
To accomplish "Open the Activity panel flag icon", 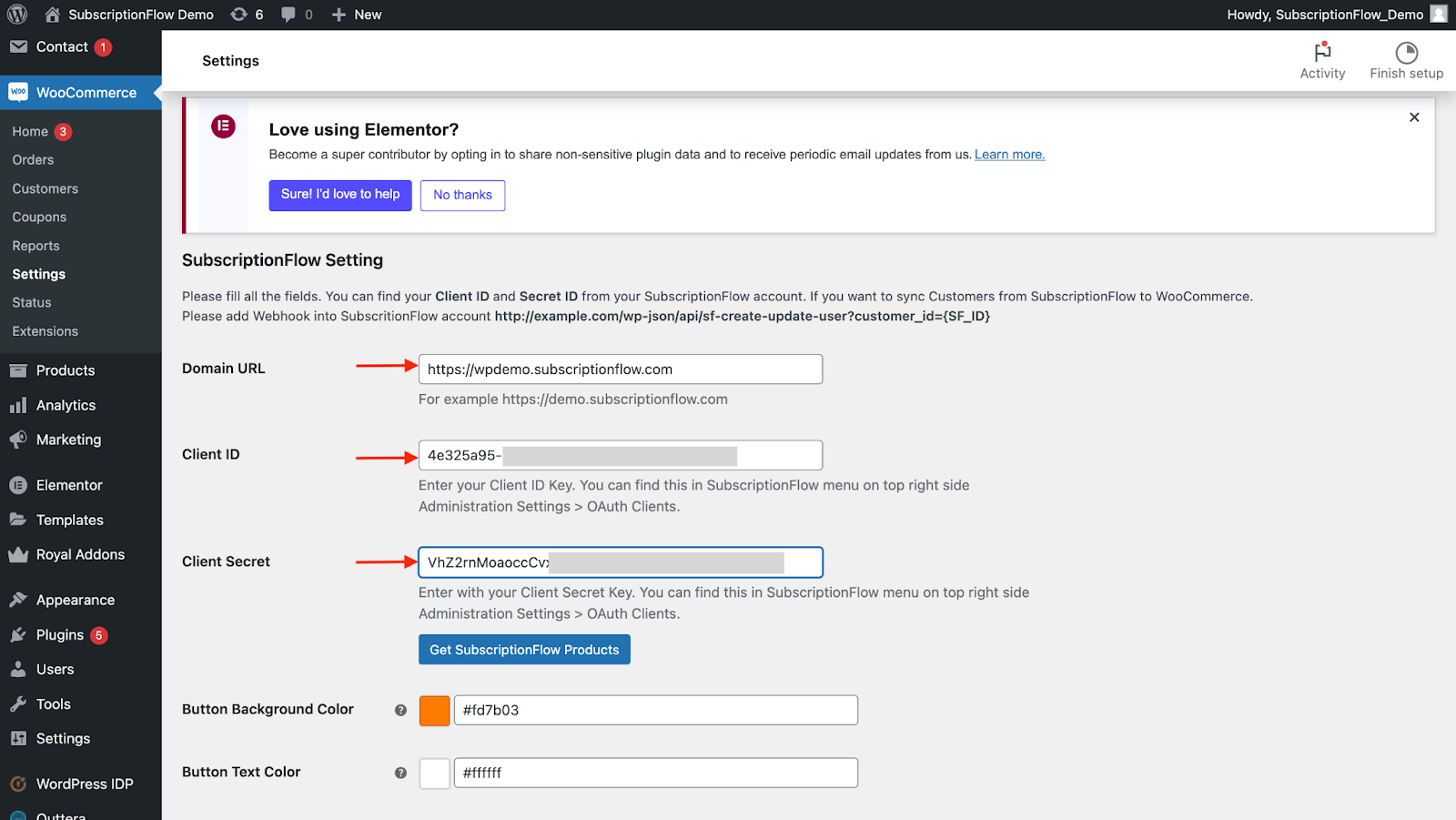I will coord(1322,52).
